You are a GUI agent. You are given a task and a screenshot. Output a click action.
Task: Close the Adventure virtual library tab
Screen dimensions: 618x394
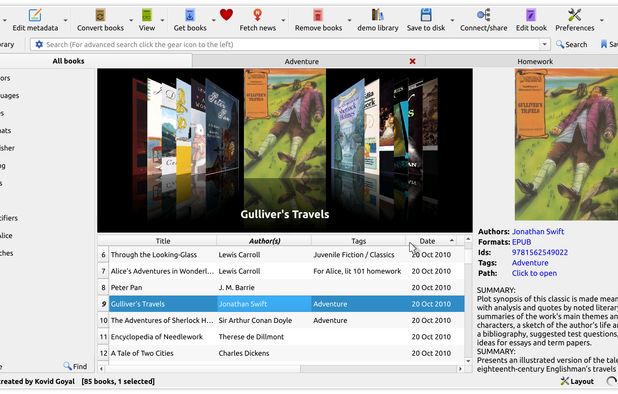[x=412, y=61]
